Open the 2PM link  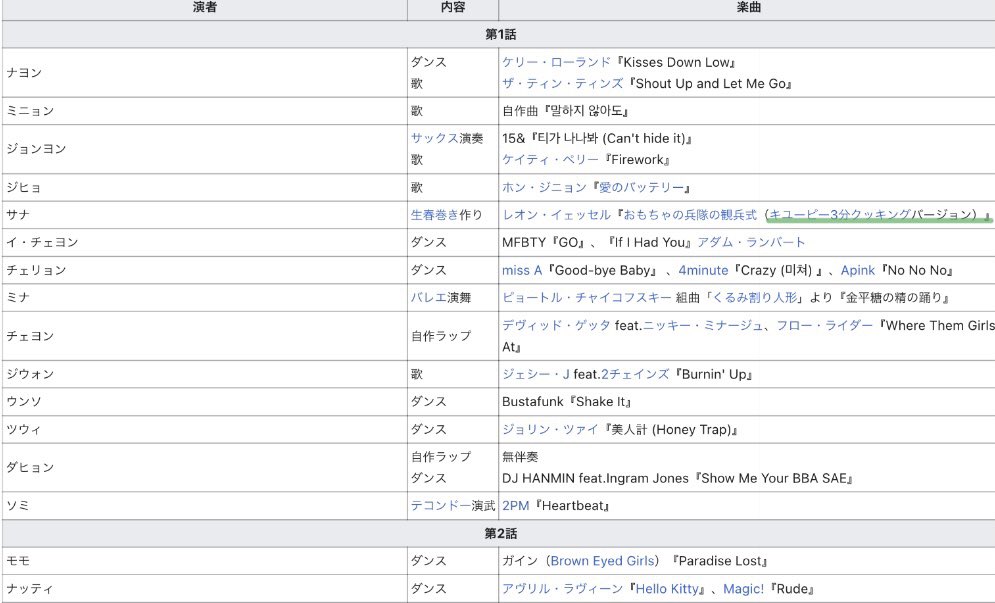pos(515,505)
